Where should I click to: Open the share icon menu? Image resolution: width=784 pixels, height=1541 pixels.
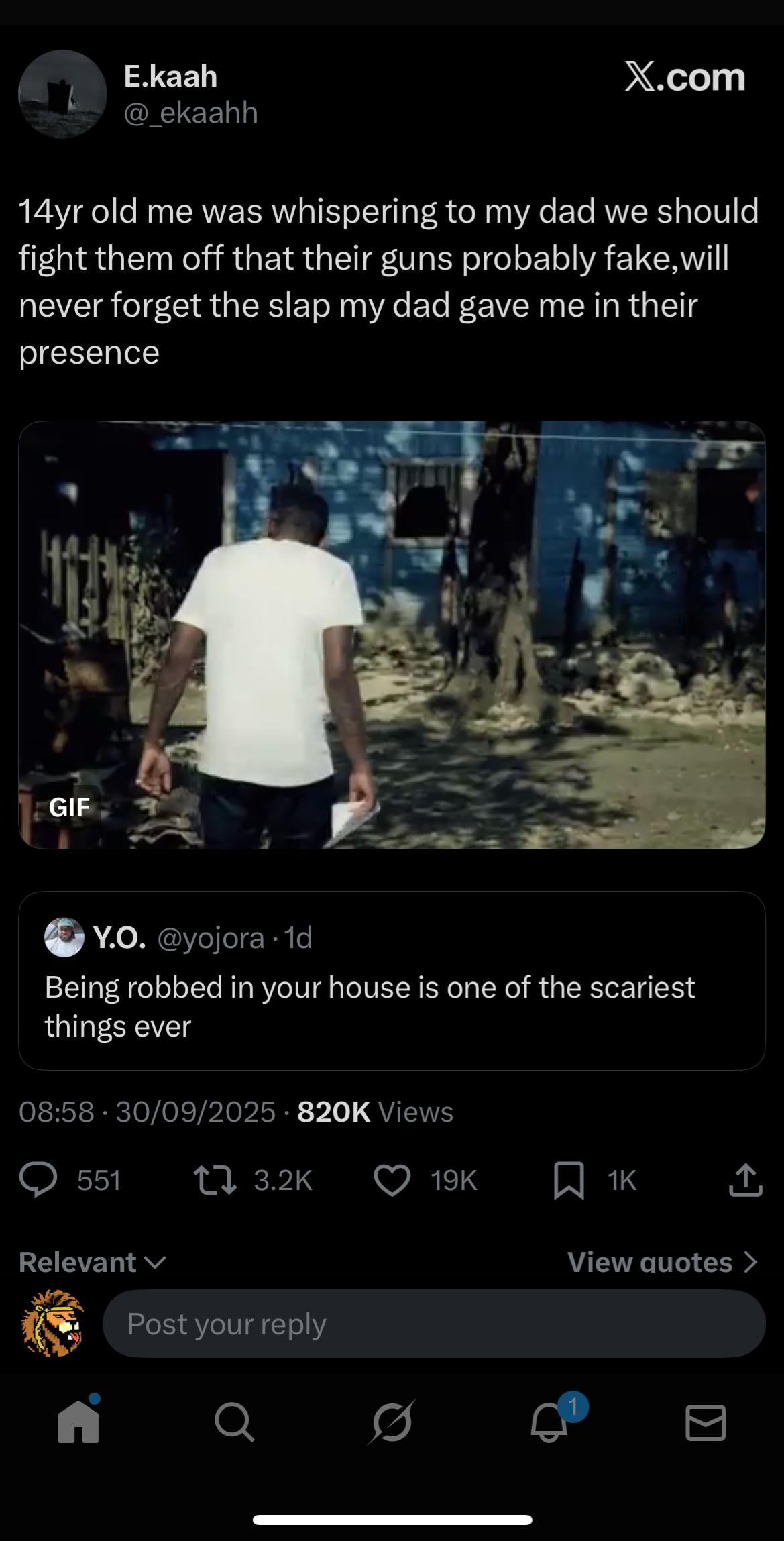pyautogui.click(x=745, y=1181)
